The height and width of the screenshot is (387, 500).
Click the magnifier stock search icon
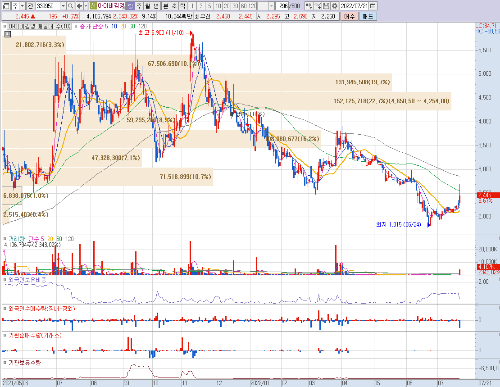tap(71, 6)
